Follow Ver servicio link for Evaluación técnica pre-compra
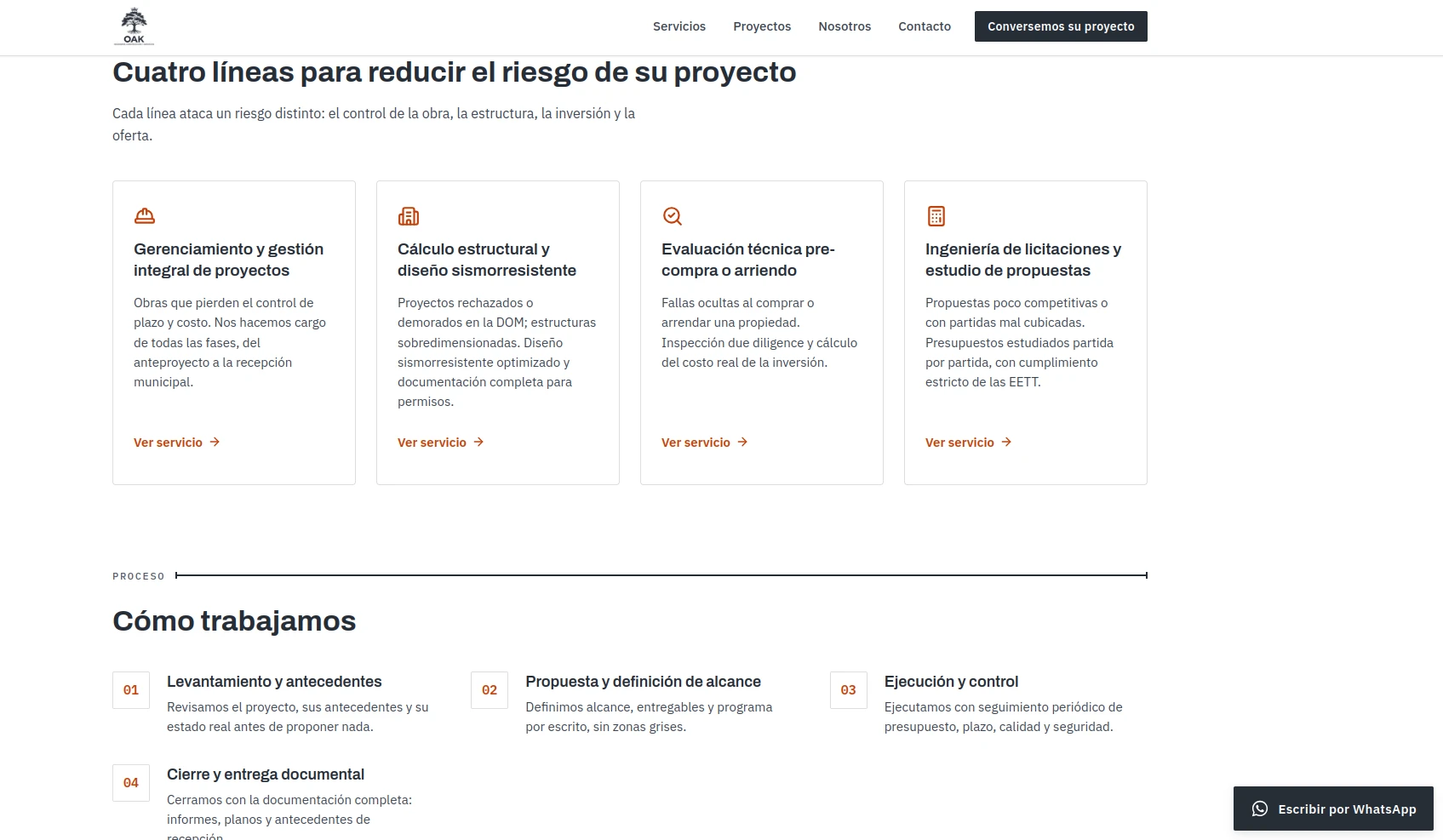The image size is (1443, 840). pyautogui.click(x=705, y=443)
